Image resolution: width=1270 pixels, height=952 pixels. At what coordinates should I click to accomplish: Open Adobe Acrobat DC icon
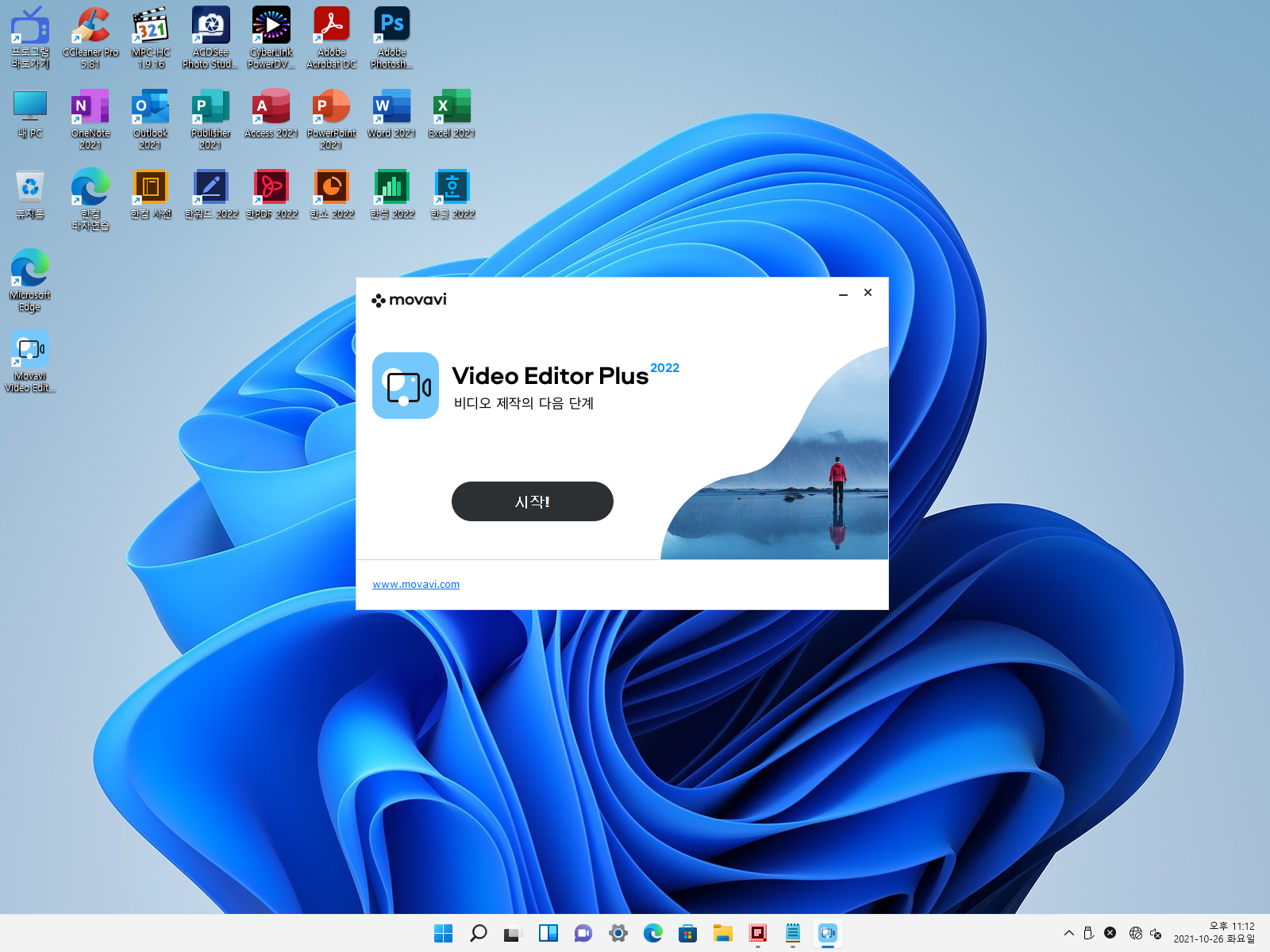click(x=331, y=38)
